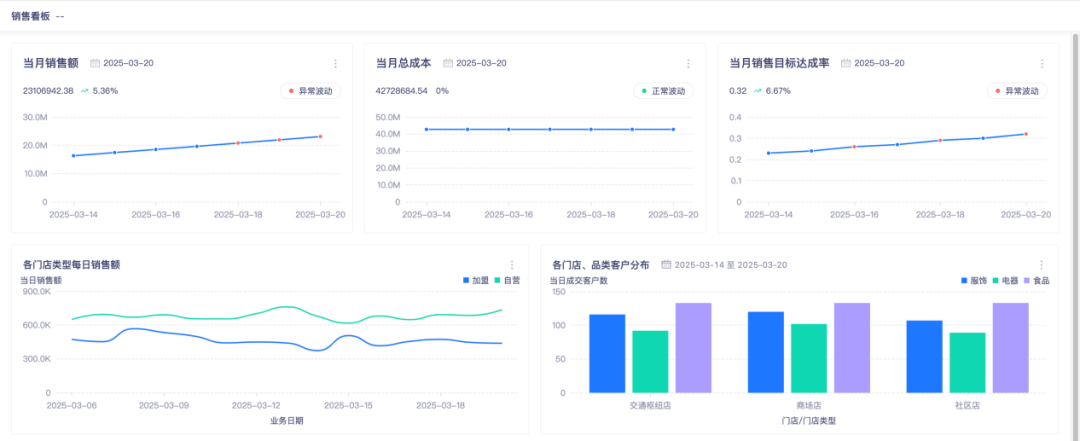Click 电器 green bar for 交通枢纽店
Image resolution: width=1080 pixels, height=441 pixels.
coord(651,362)
